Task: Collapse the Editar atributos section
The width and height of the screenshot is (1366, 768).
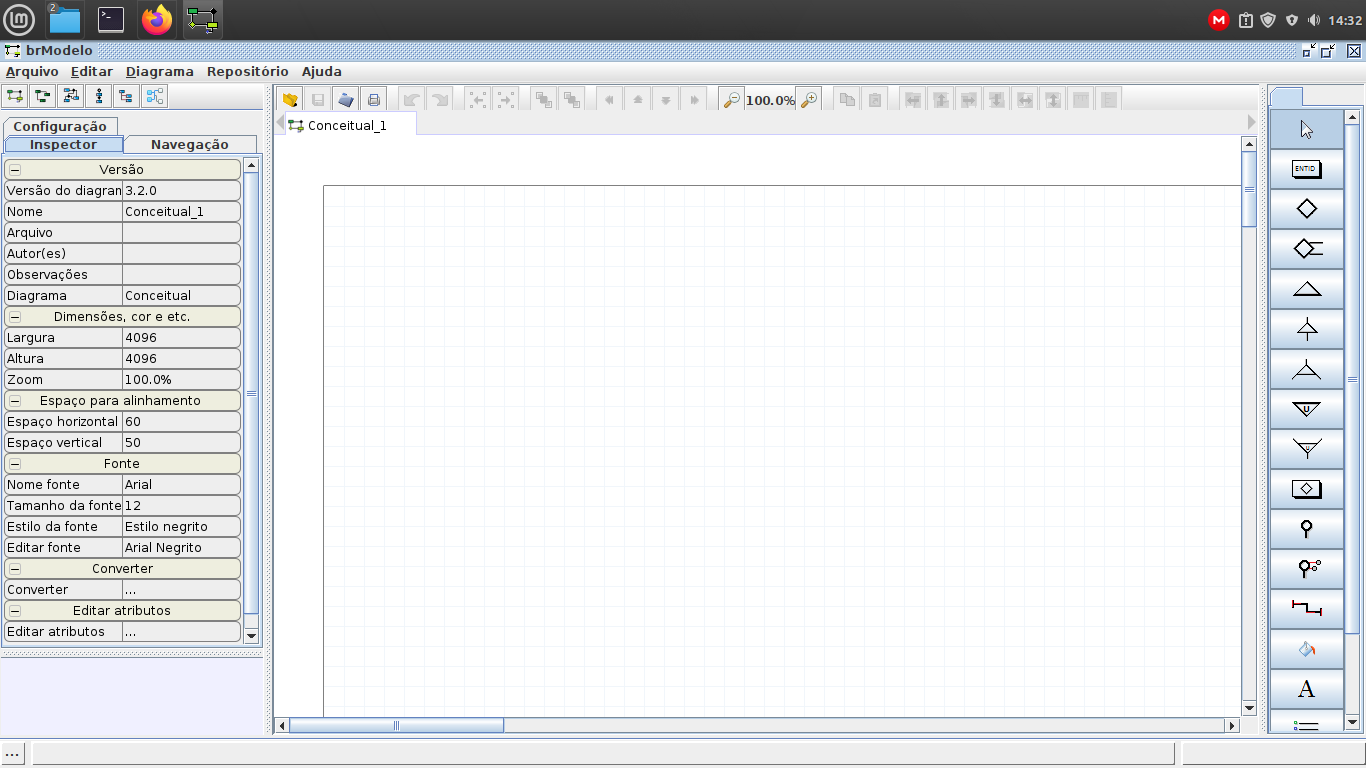Action: point(15,611)
